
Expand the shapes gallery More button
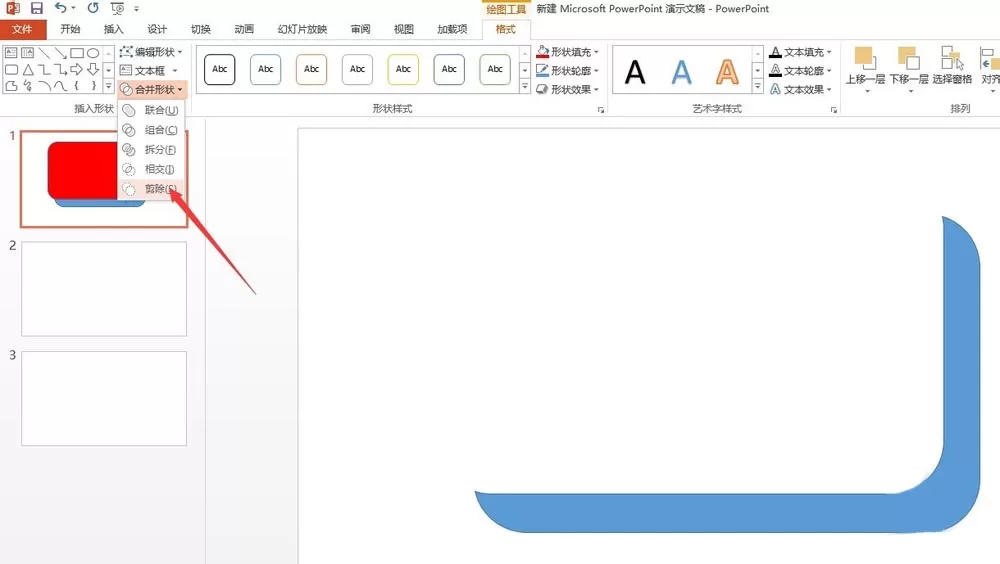click(108, 85)
